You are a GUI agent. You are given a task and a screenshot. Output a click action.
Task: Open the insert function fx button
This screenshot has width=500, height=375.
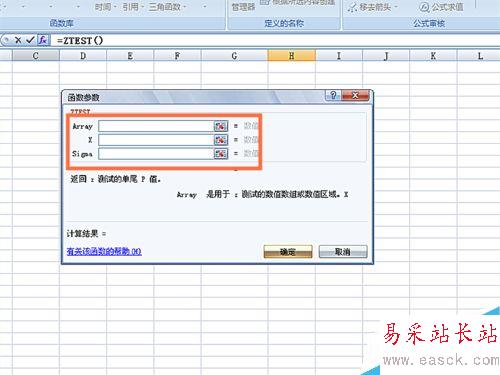pos(43,40)
